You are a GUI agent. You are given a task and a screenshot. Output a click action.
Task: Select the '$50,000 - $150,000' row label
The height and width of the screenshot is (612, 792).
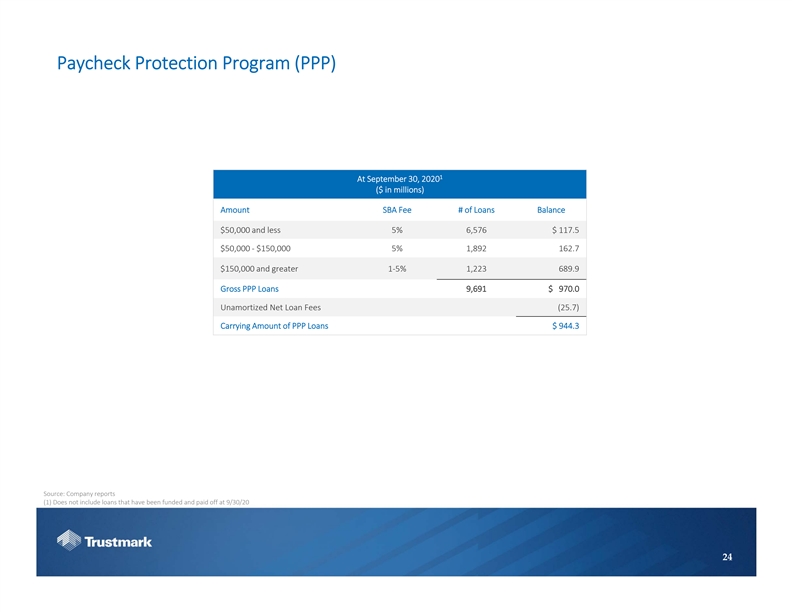pos(255,249)
